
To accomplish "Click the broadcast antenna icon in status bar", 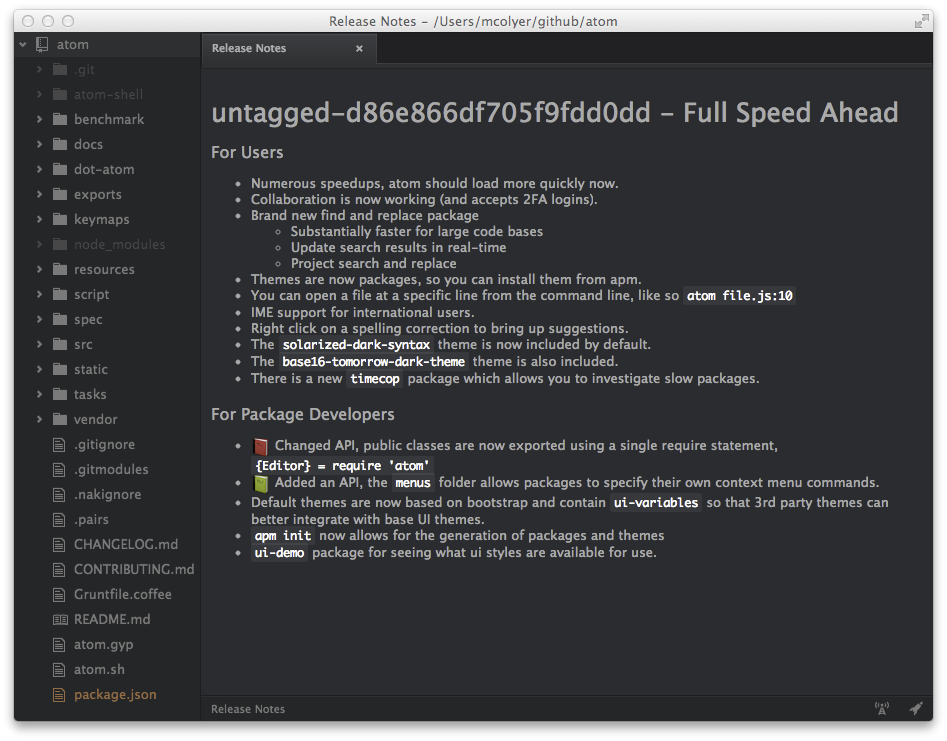I will click(882, 708).
